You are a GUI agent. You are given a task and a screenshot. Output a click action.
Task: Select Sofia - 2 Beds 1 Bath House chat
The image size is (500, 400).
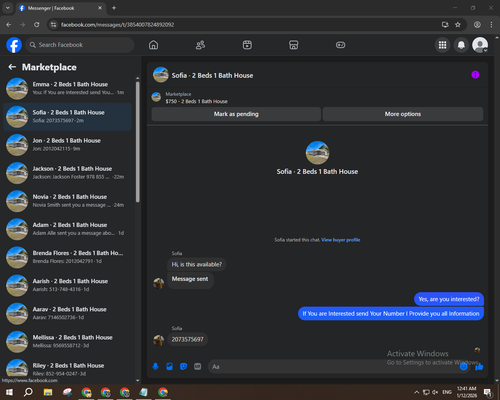[68, 117]
